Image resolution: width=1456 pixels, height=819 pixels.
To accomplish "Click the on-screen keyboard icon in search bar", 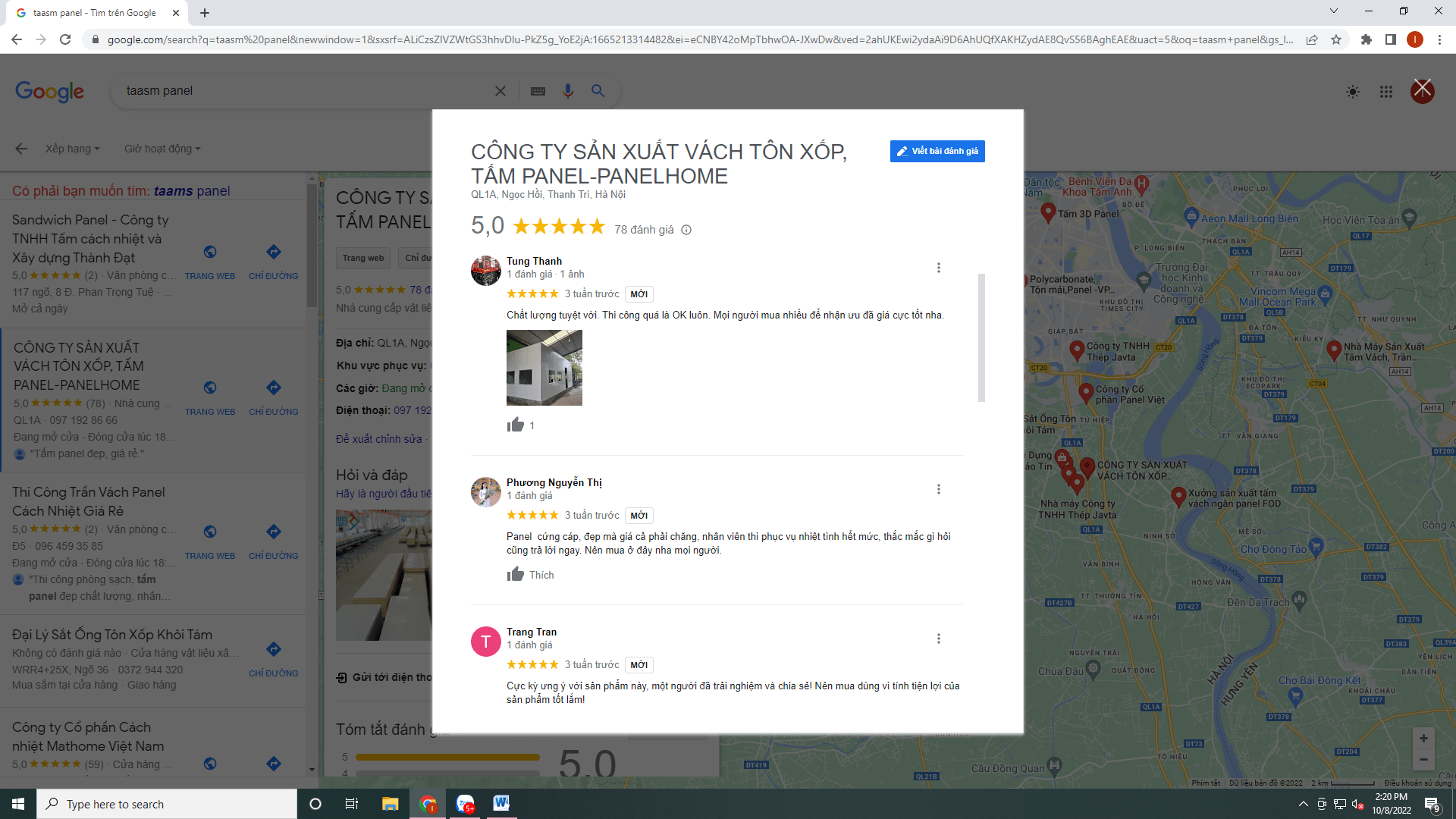I will 538,91.
